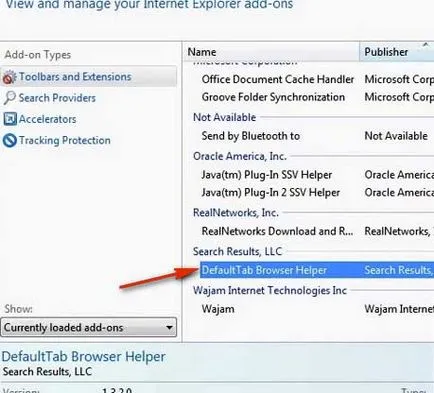
Task: Select Accelerators add-on type
Action: tap(47, 119)
